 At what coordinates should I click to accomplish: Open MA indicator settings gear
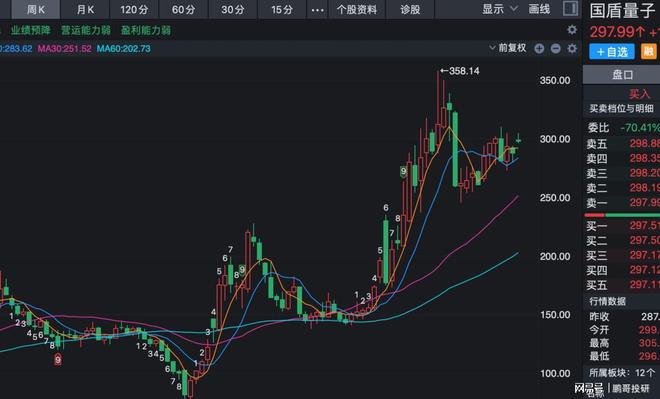[x=572, y=48]
